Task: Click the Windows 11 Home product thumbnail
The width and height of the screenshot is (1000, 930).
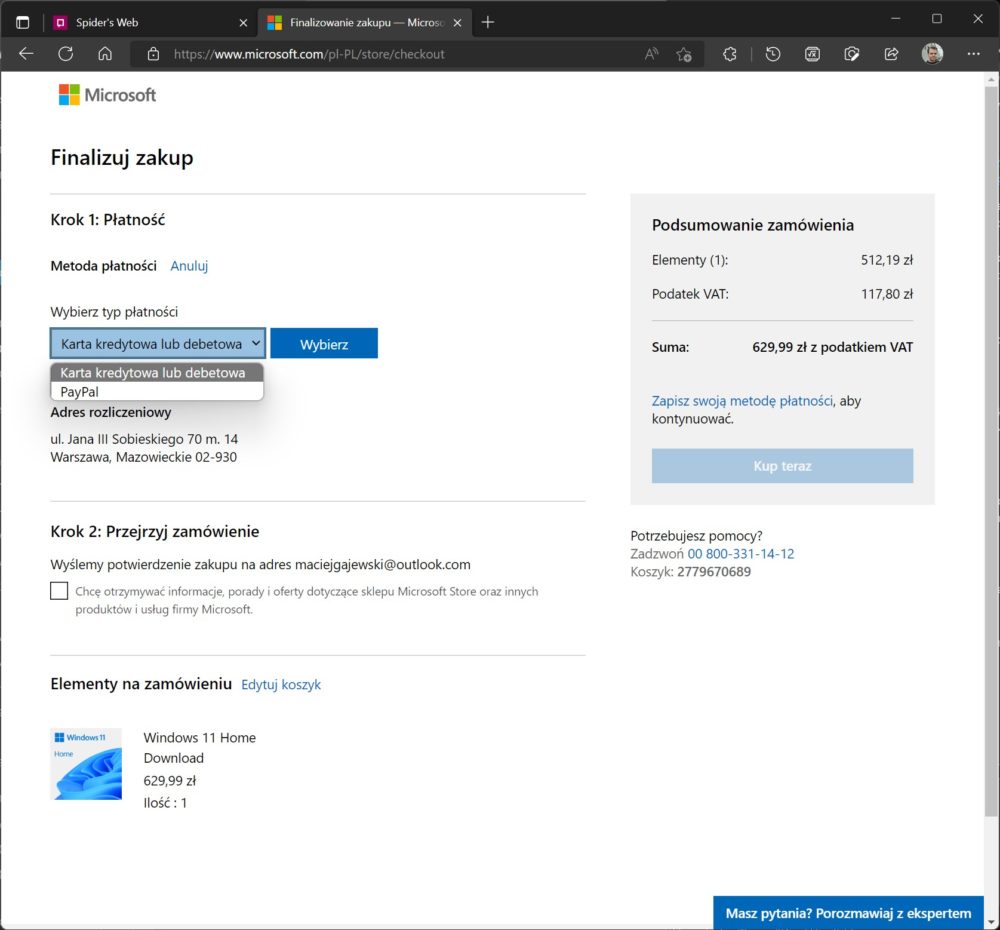Action: pyautogui.click(x=86, y=764)
